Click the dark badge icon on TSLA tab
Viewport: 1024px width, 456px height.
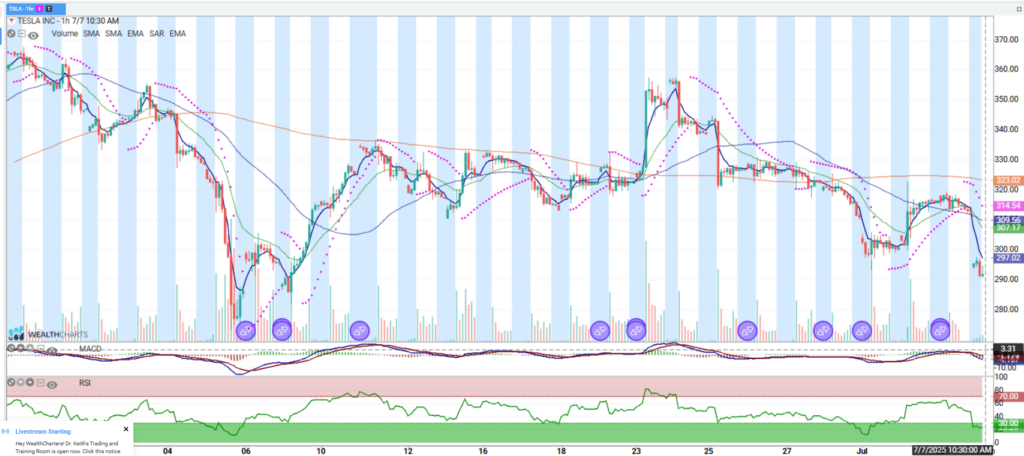(49, 9)
